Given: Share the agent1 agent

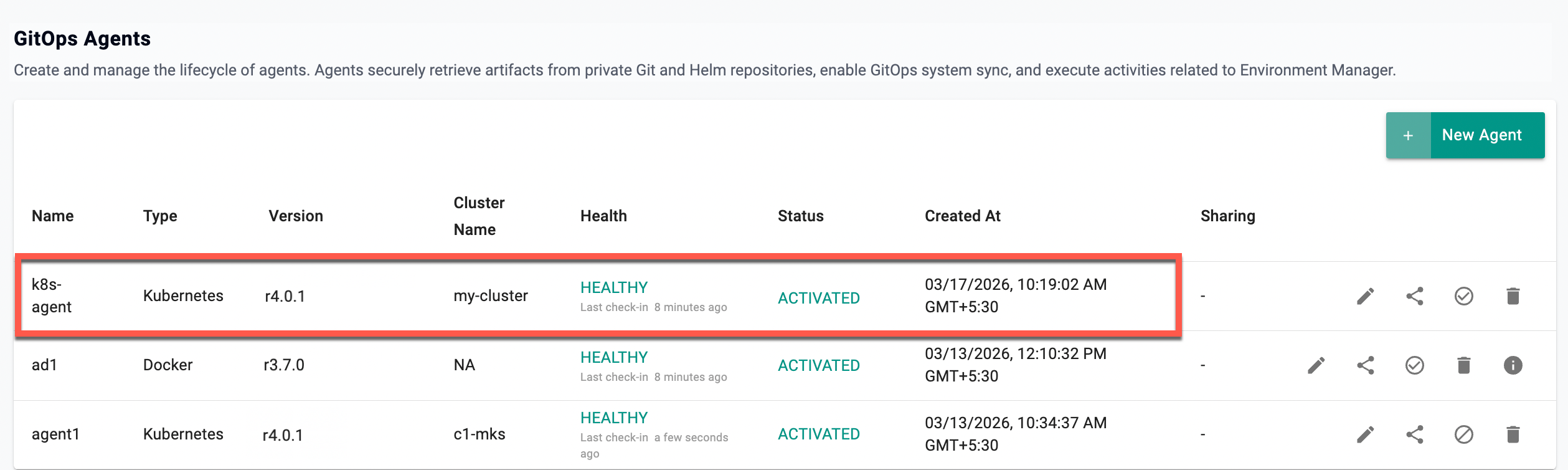Looking at the screenshot, I should (1414, 434).
